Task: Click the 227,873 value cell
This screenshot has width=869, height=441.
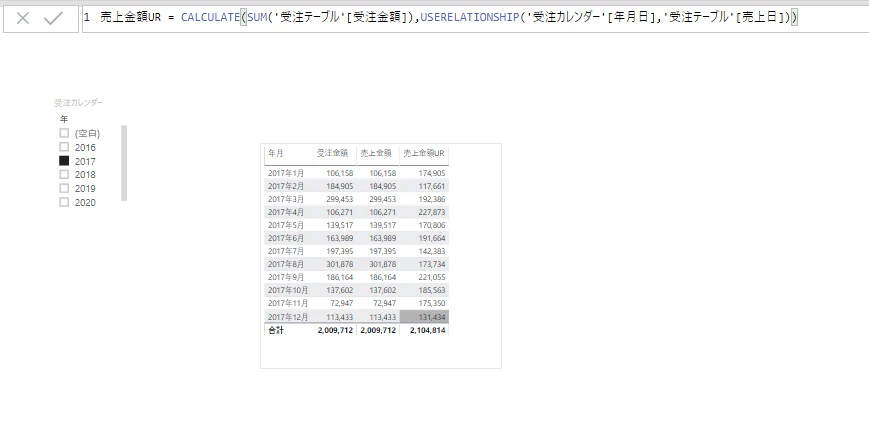Action: pyautogui.click(x=432, y=212)
